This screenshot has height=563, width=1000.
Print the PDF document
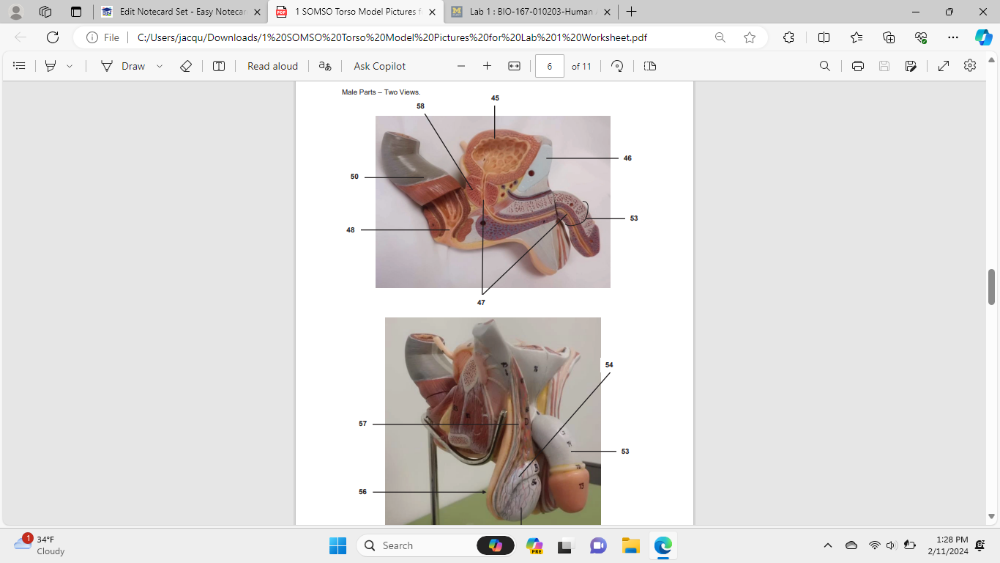(858, 66)
